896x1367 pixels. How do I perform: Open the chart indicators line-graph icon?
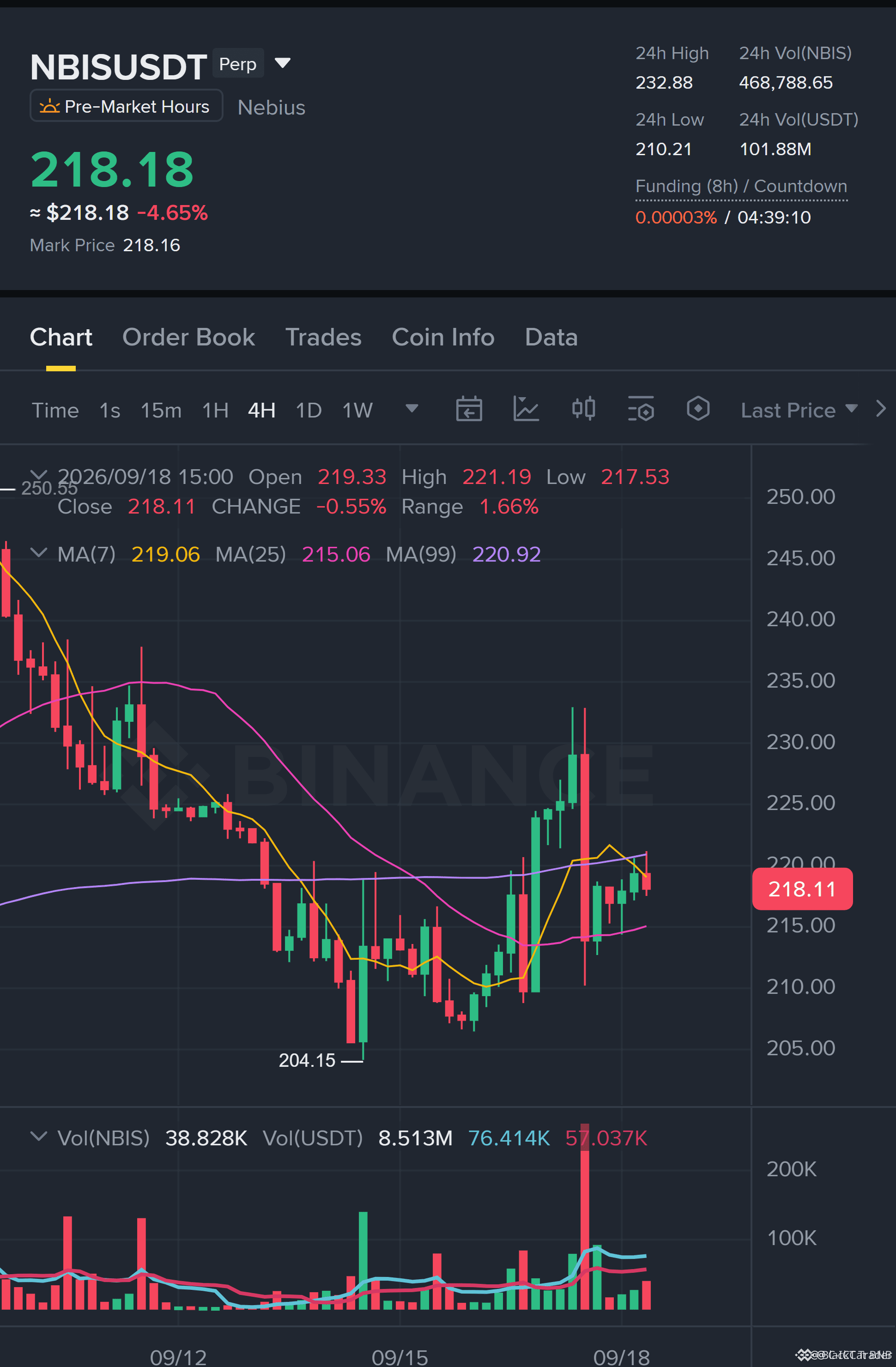pyautogui.click(x=526, y=410)
